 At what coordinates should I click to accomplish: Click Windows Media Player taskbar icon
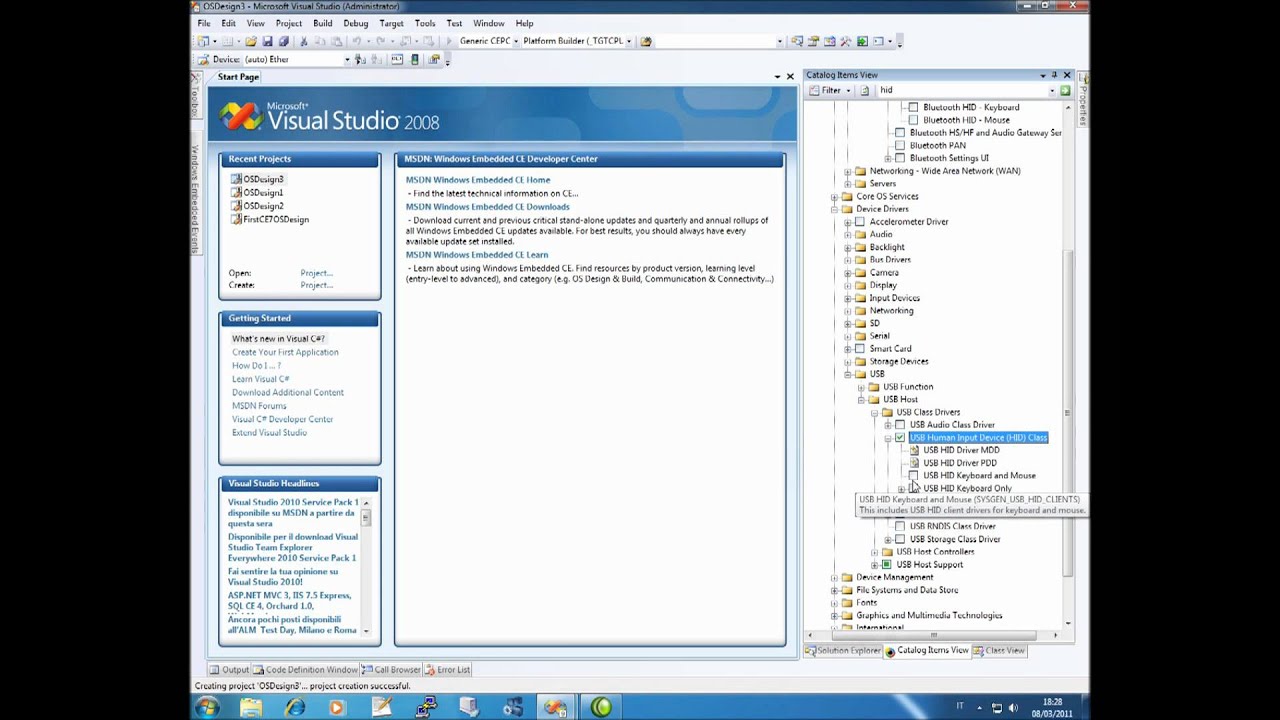(x=337, y=707)
